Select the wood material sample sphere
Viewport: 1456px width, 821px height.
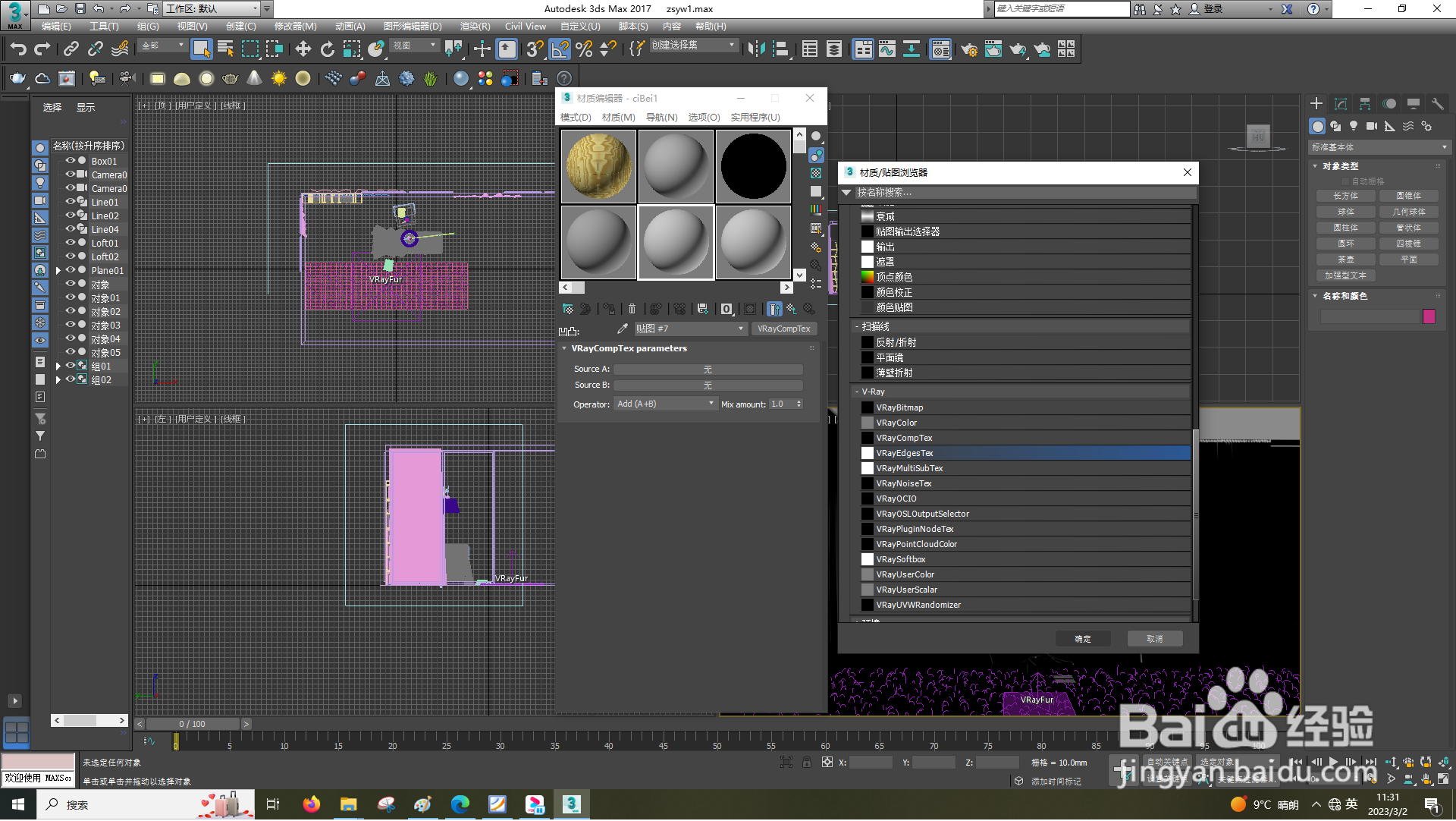click(598, 166)
